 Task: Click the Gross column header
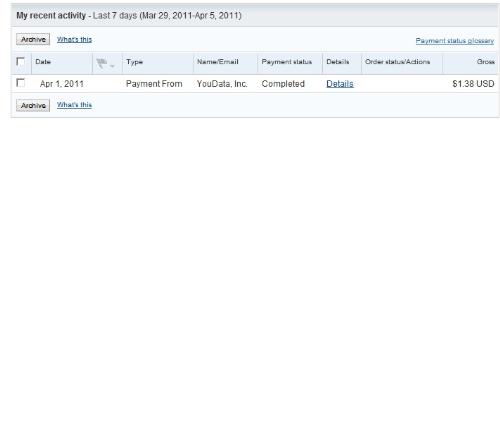click(x=486, y=62)
